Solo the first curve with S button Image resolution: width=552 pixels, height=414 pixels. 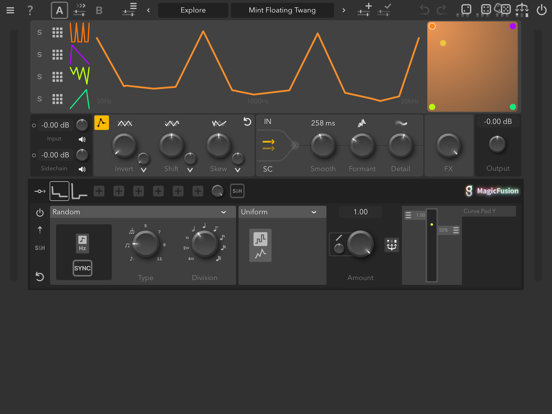pyautogui.click(x=39, y=32)
